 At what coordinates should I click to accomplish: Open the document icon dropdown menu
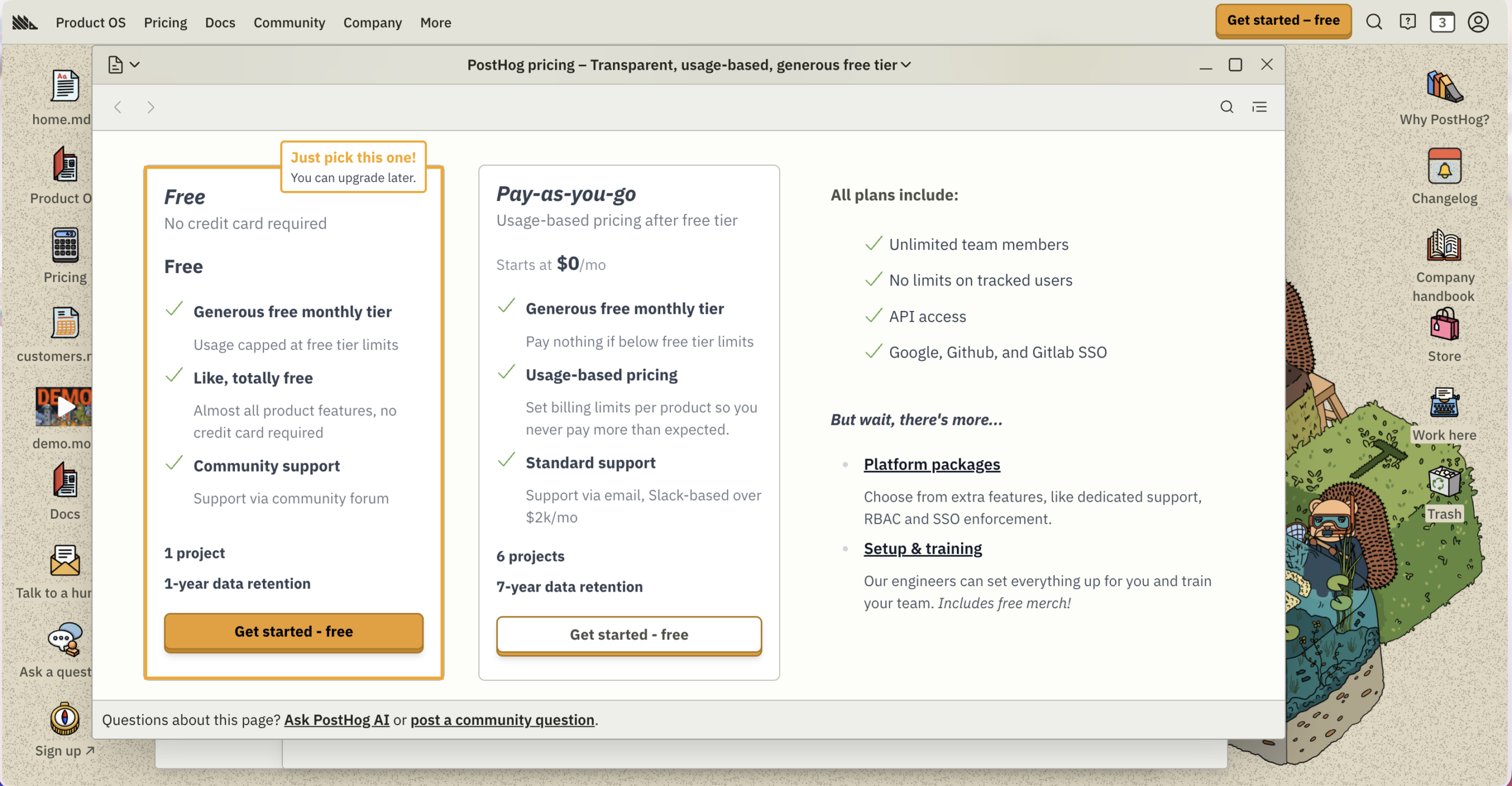(x=123, y=65)
